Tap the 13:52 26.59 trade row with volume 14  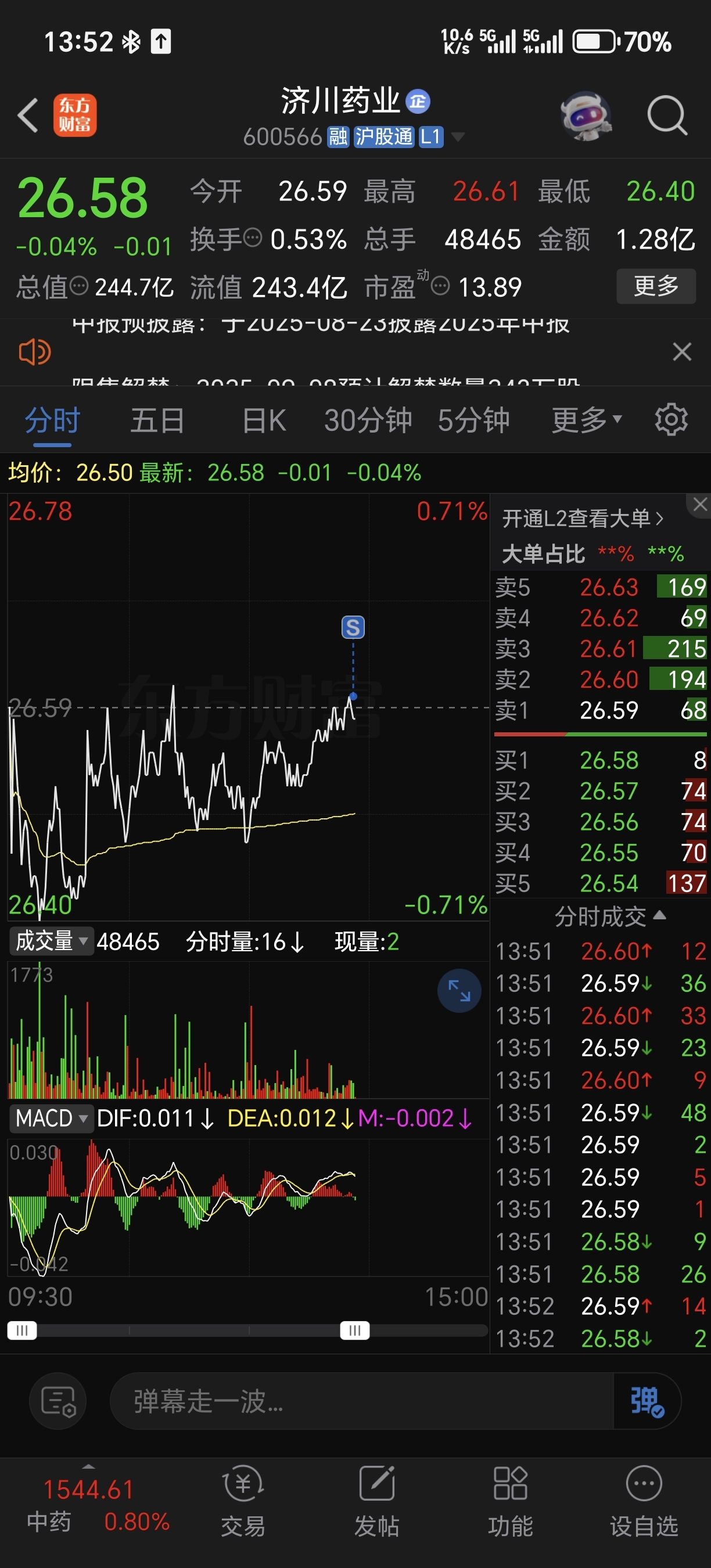click(x=600, y=1306)
